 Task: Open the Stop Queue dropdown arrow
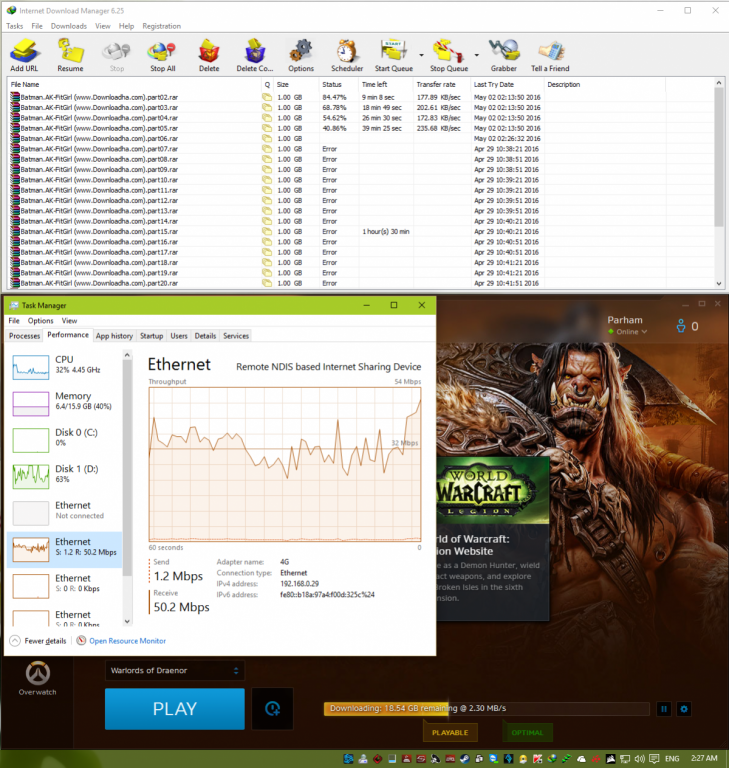click(476, 54)
